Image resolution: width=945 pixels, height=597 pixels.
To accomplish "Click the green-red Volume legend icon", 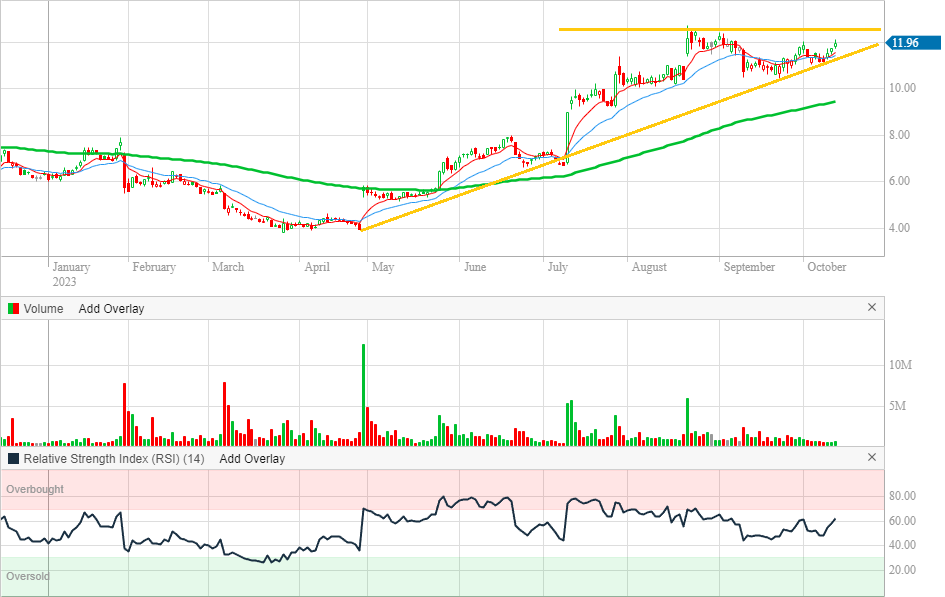I will pyautogui.click(x=13, y=309).
